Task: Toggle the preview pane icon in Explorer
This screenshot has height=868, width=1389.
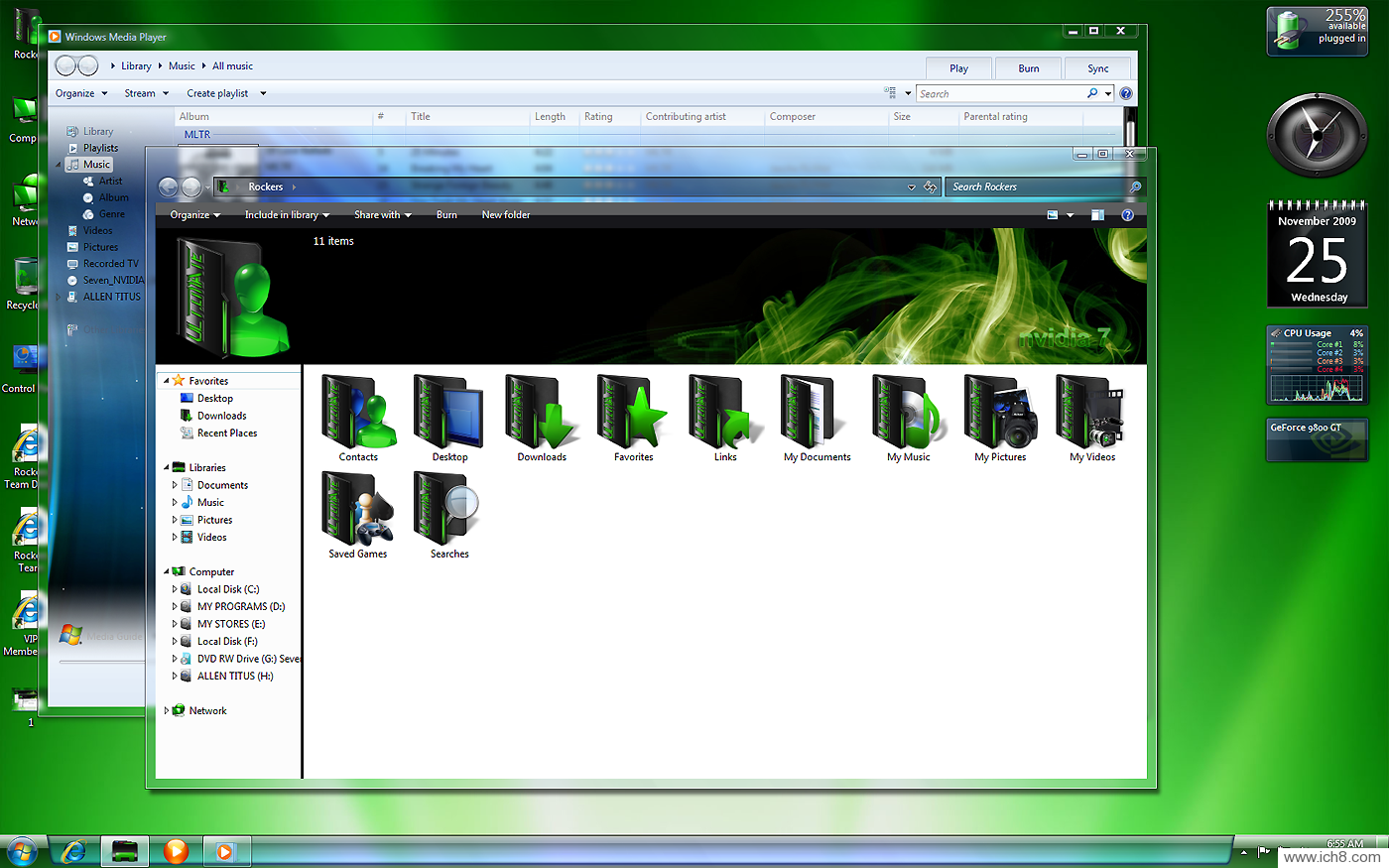Action: point(1097,214)
